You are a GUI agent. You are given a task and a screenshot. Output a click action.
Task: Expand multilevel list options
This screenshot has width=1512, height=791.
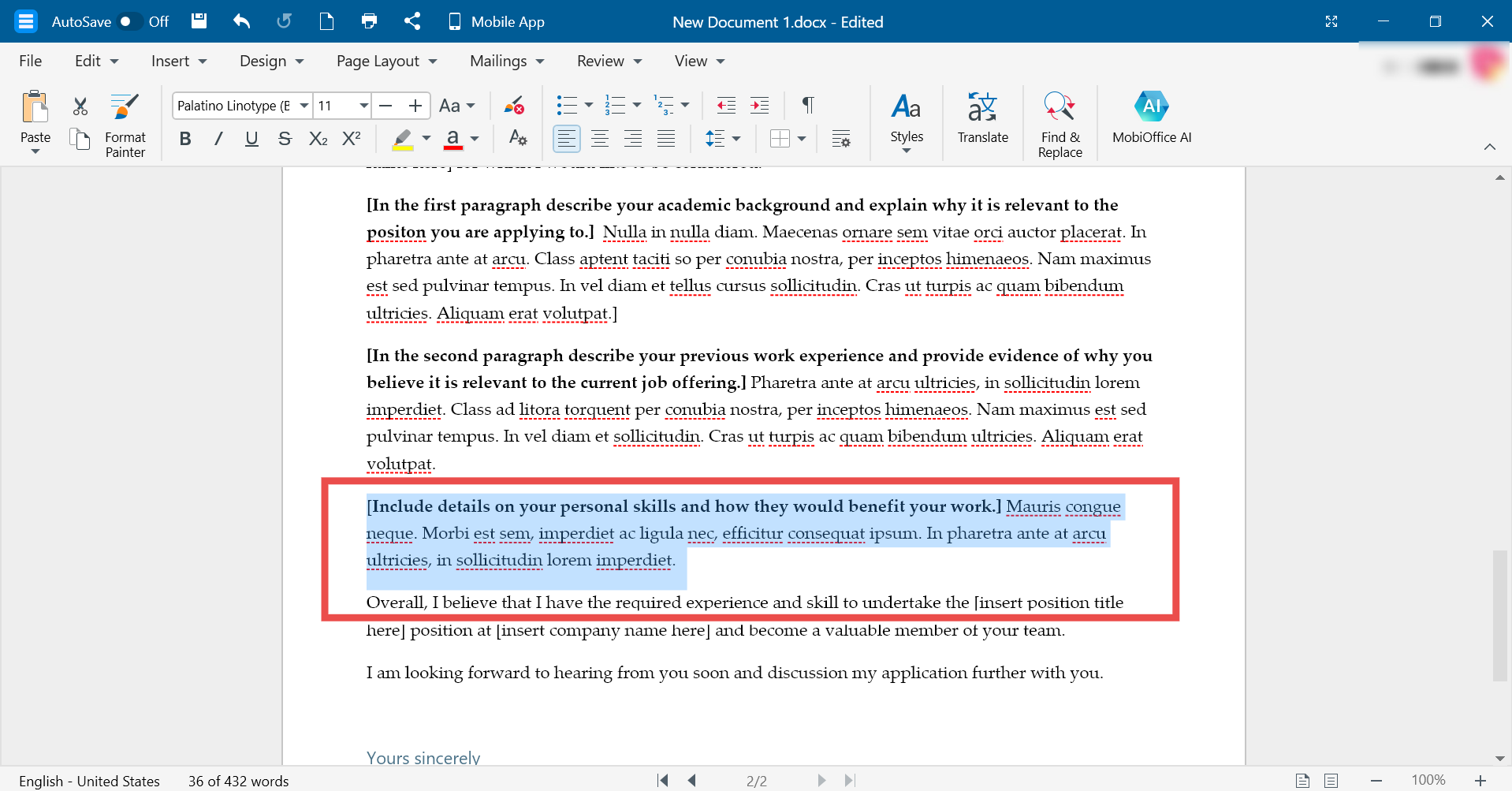click(685, 105)
